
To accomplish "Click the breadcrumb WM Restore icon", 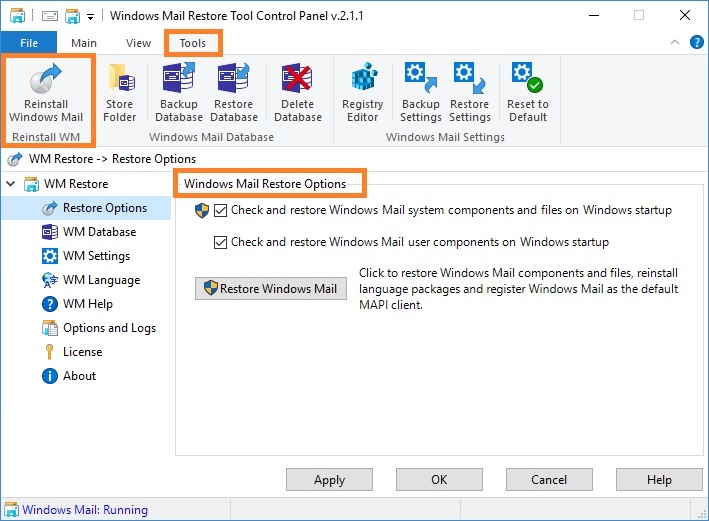I will pyautogui.click(x=15, y=159).
